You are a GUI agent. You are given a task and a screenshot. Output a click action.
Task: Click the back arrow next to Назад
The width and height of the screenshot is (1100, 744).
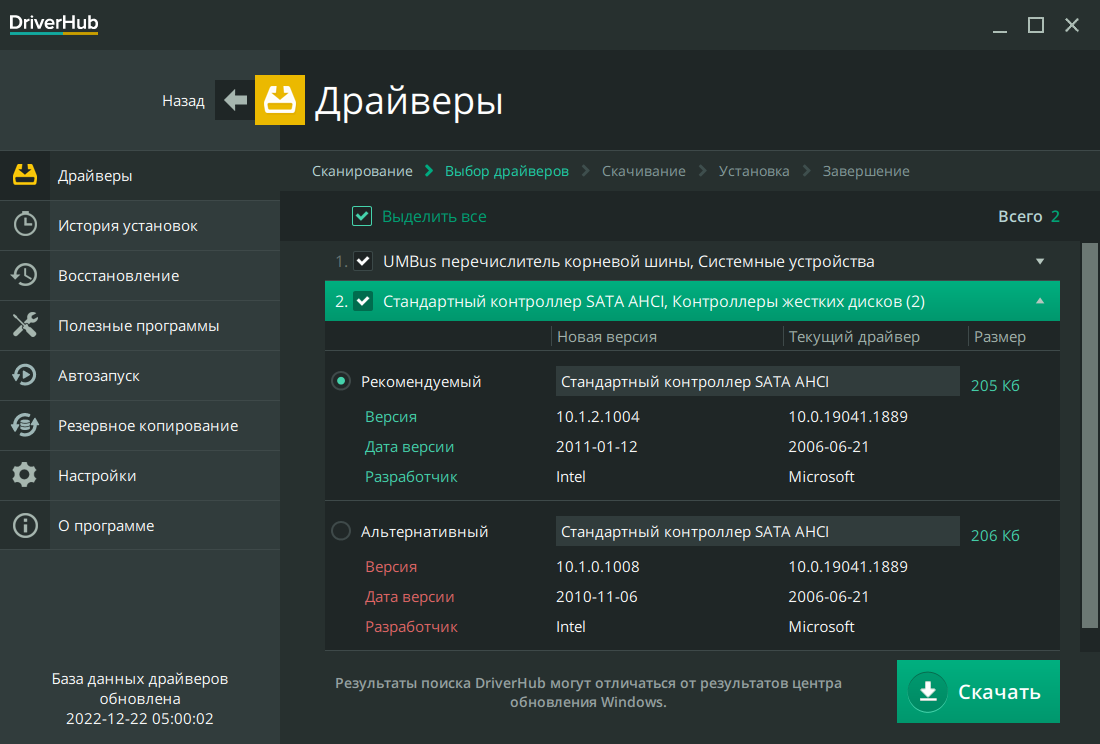[235, 100]
